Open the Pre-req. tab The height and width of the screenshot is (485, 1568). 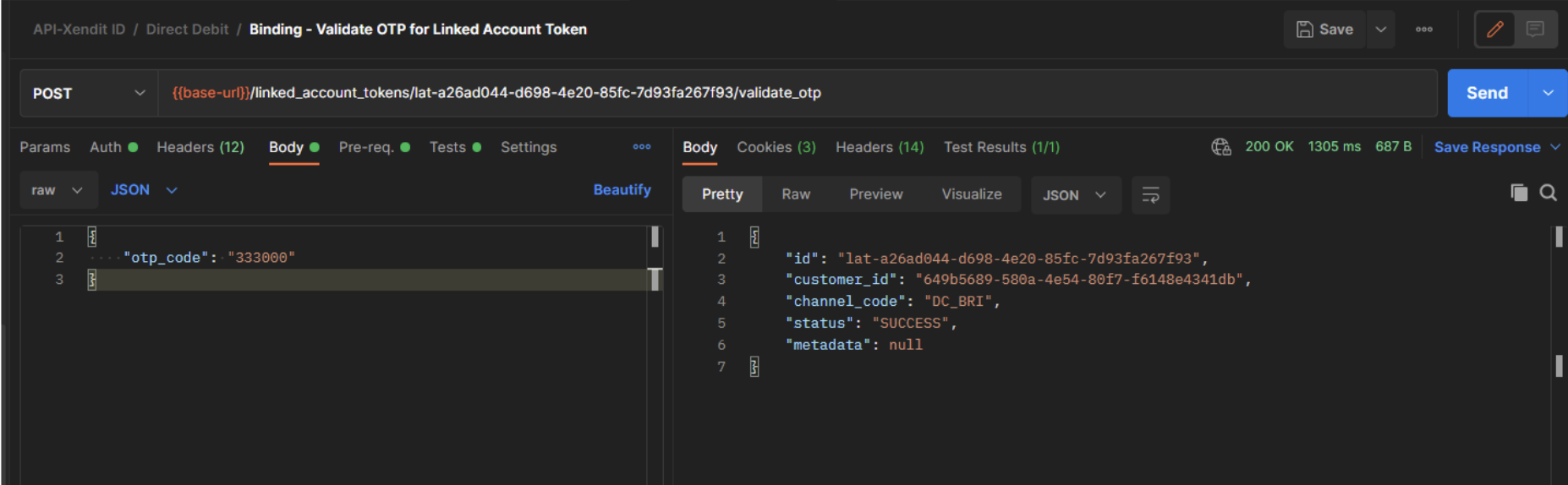click(x=374, y=147)
